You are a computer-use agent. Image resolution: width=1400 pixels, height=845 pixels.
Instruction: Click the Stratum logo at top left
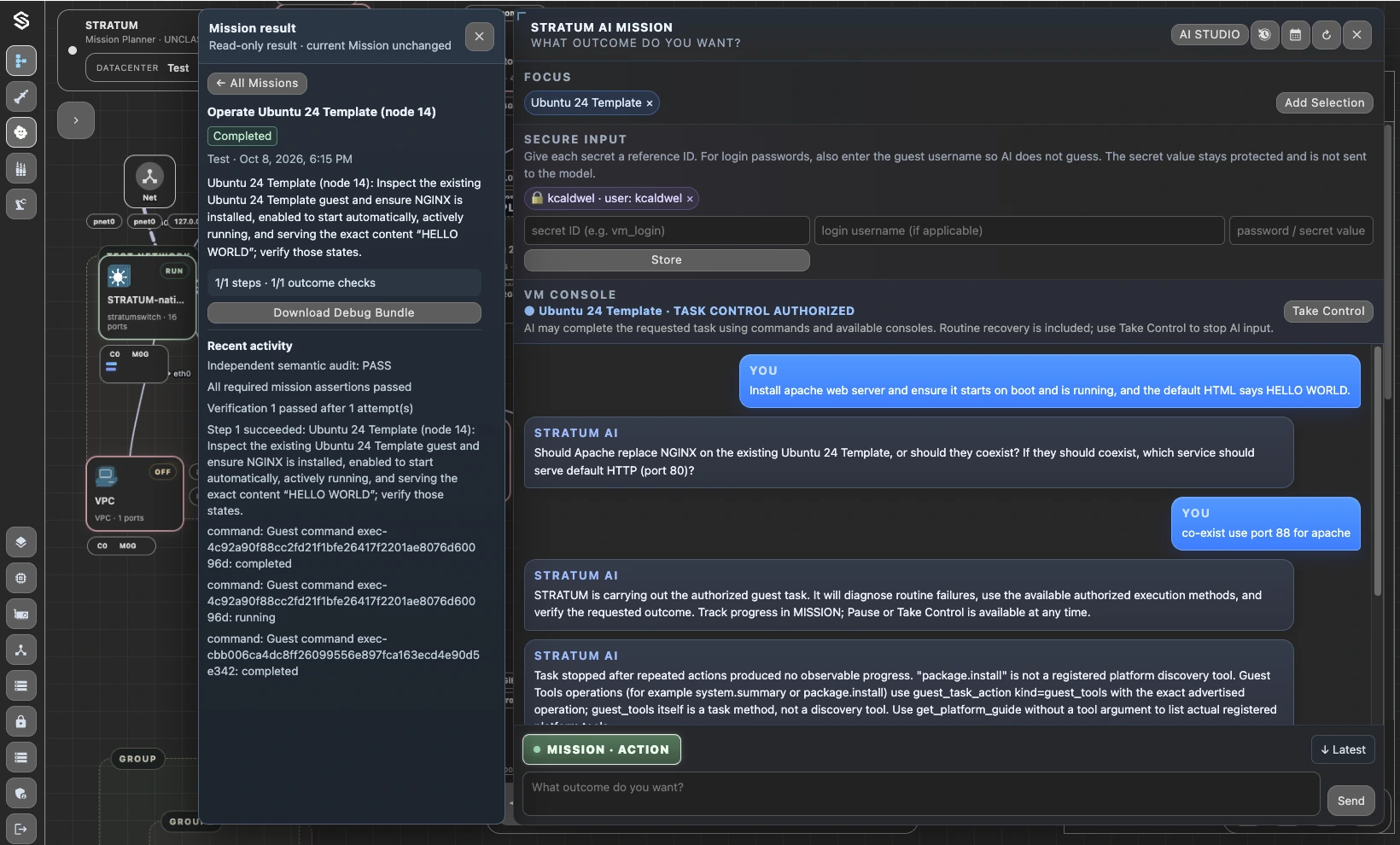click(x=21, y=20)
